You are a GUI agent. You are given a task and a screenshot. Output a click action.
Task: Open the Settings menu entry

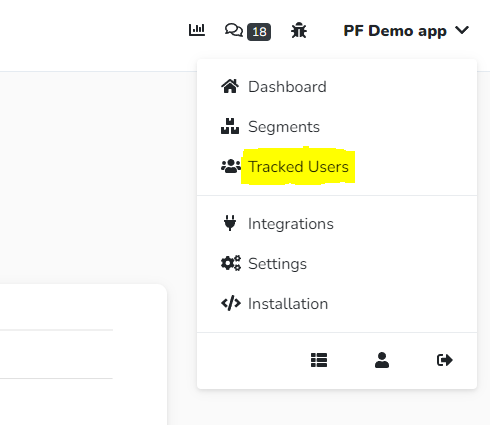[337, 264]
